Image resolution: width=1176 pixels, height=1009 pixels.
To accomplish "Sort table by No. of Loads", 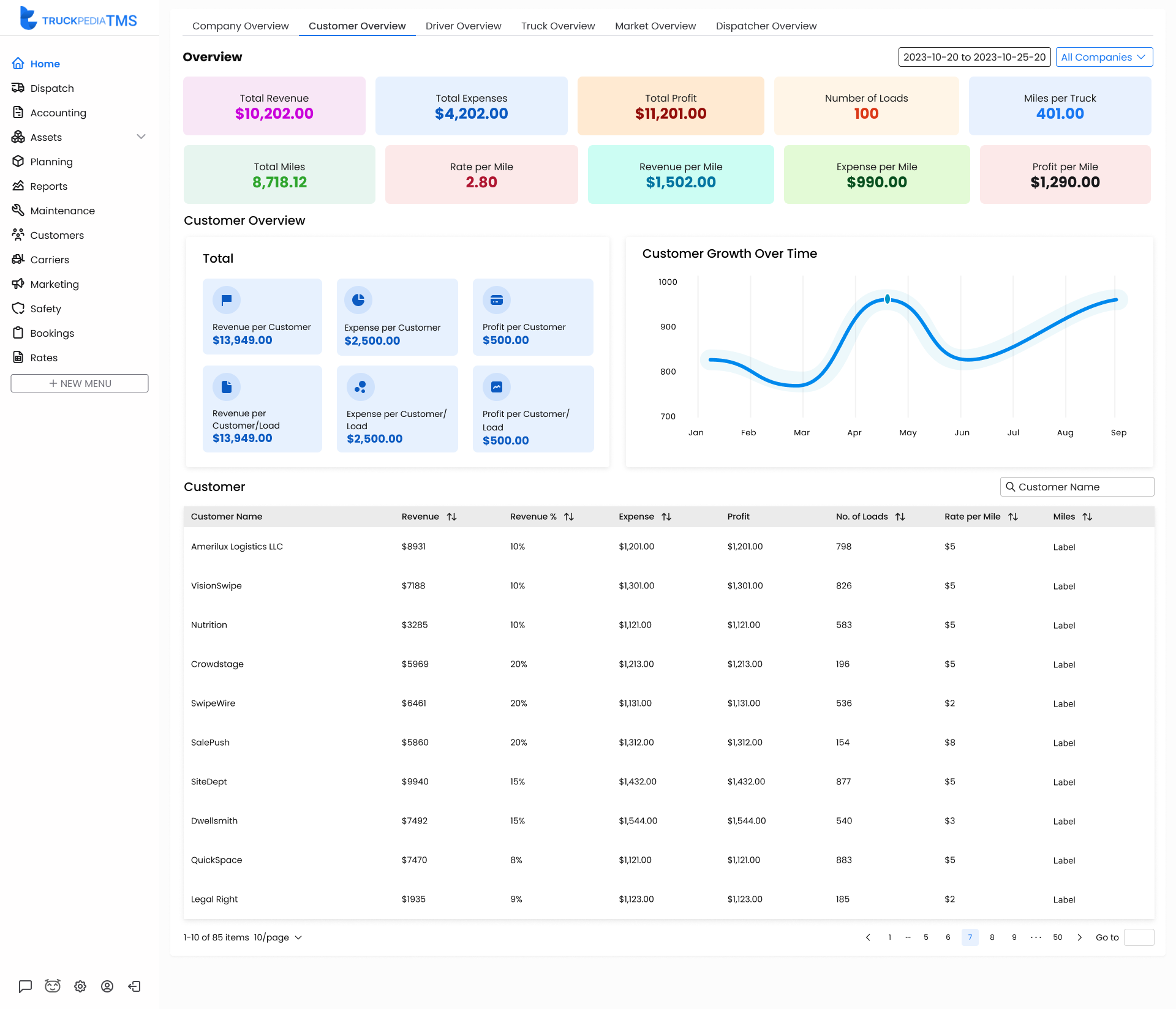I will point(900,517).
